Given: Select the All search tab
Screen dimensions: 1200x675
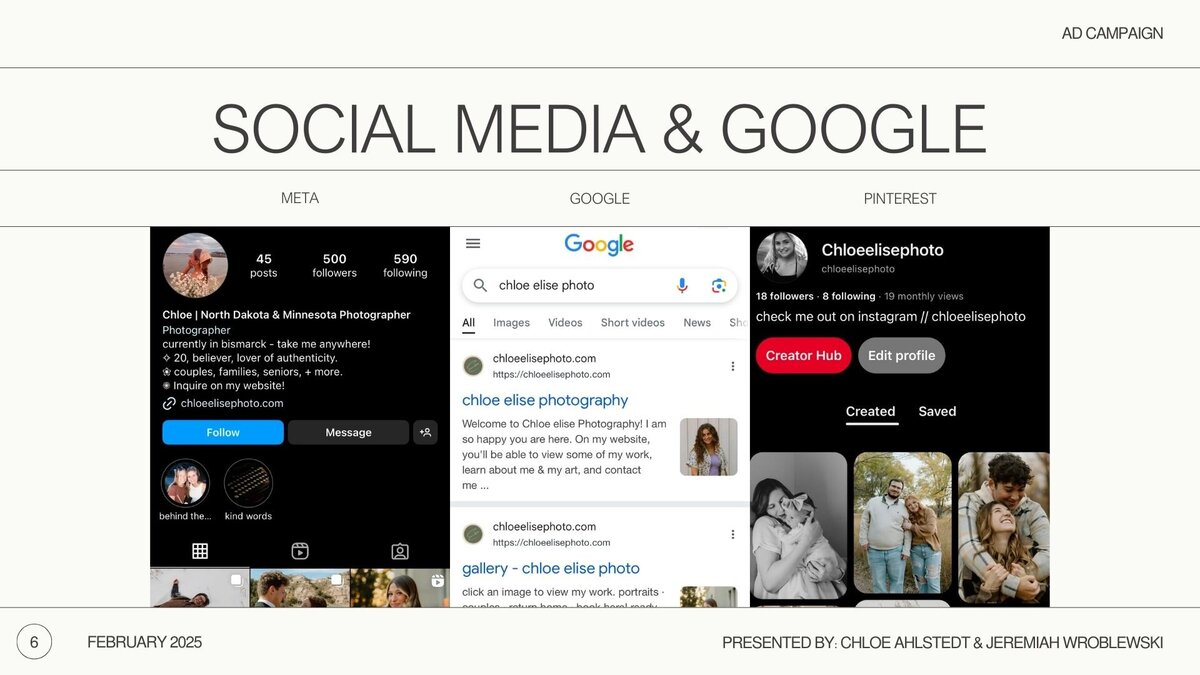Looking at the screenshot, I should click(x=468, y=323).
